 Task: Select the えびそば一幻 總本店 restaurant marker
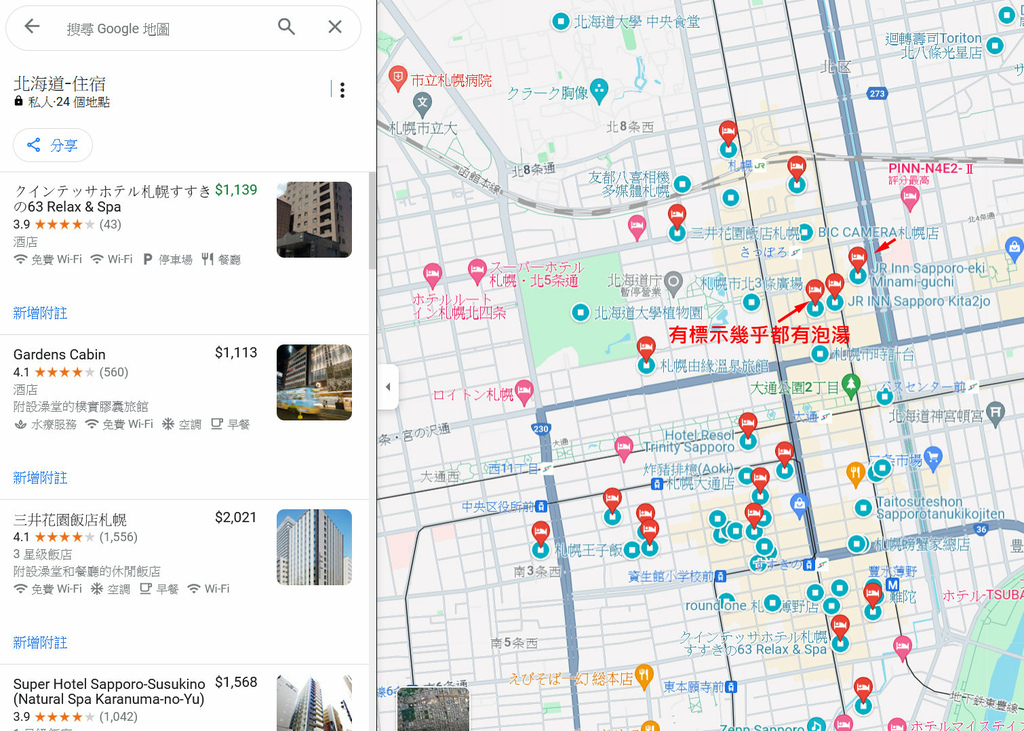[x=644, y=677]
